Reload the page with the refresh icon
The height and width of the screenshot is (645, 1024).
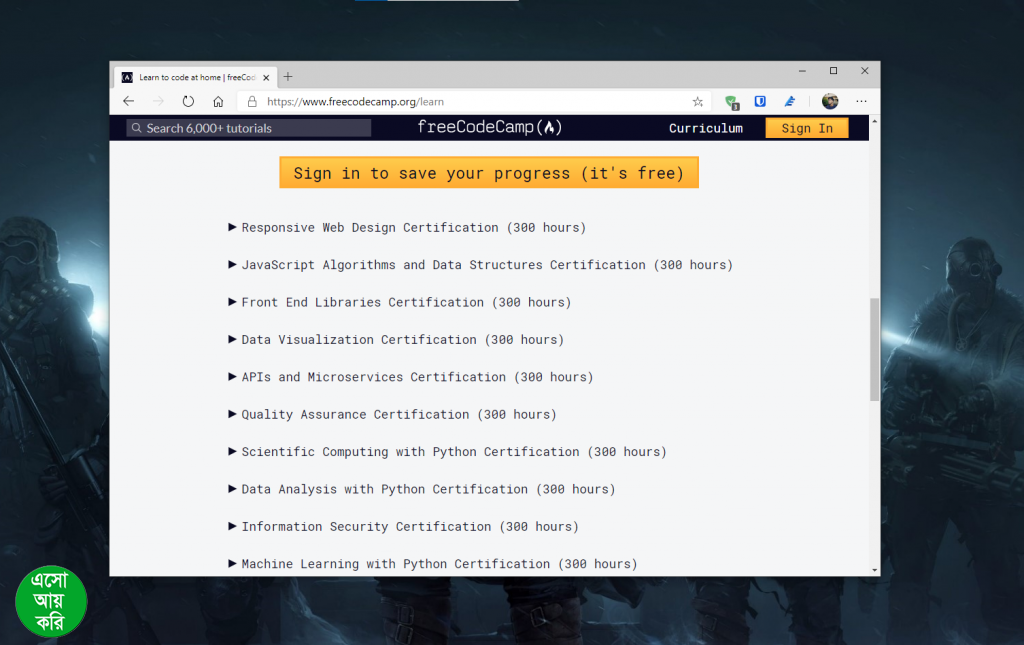click(x=188, y=101)
